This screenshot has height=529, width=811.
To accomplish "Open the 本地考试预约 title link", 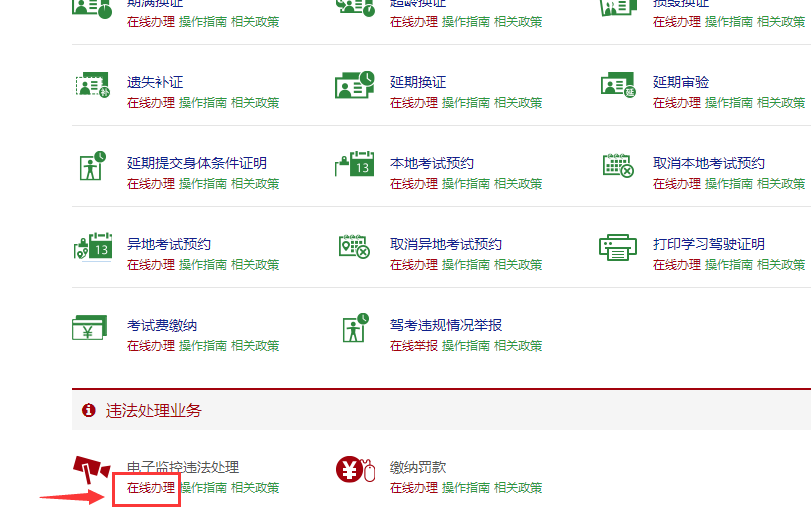I will point(432,163).
